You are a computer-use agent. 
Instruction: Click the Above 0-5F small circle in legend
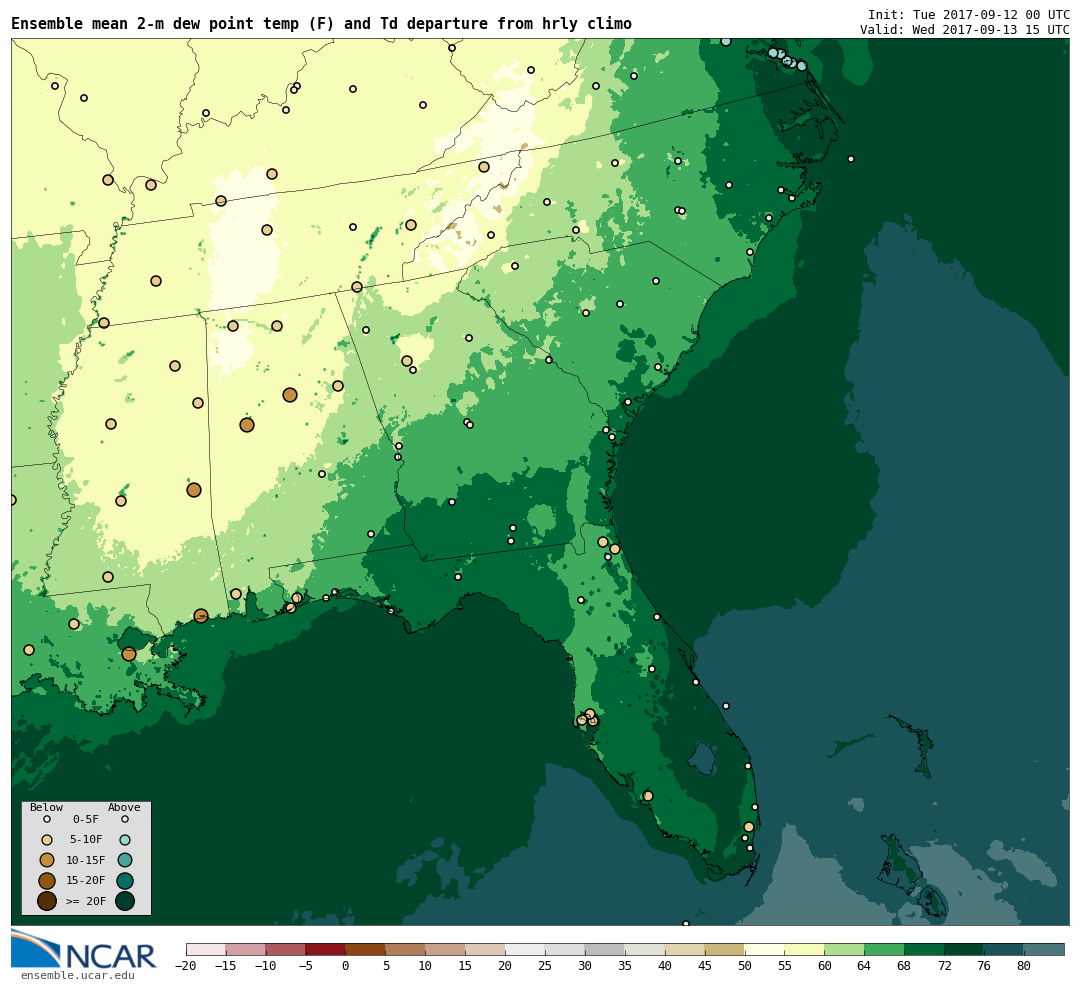point(125,820)
